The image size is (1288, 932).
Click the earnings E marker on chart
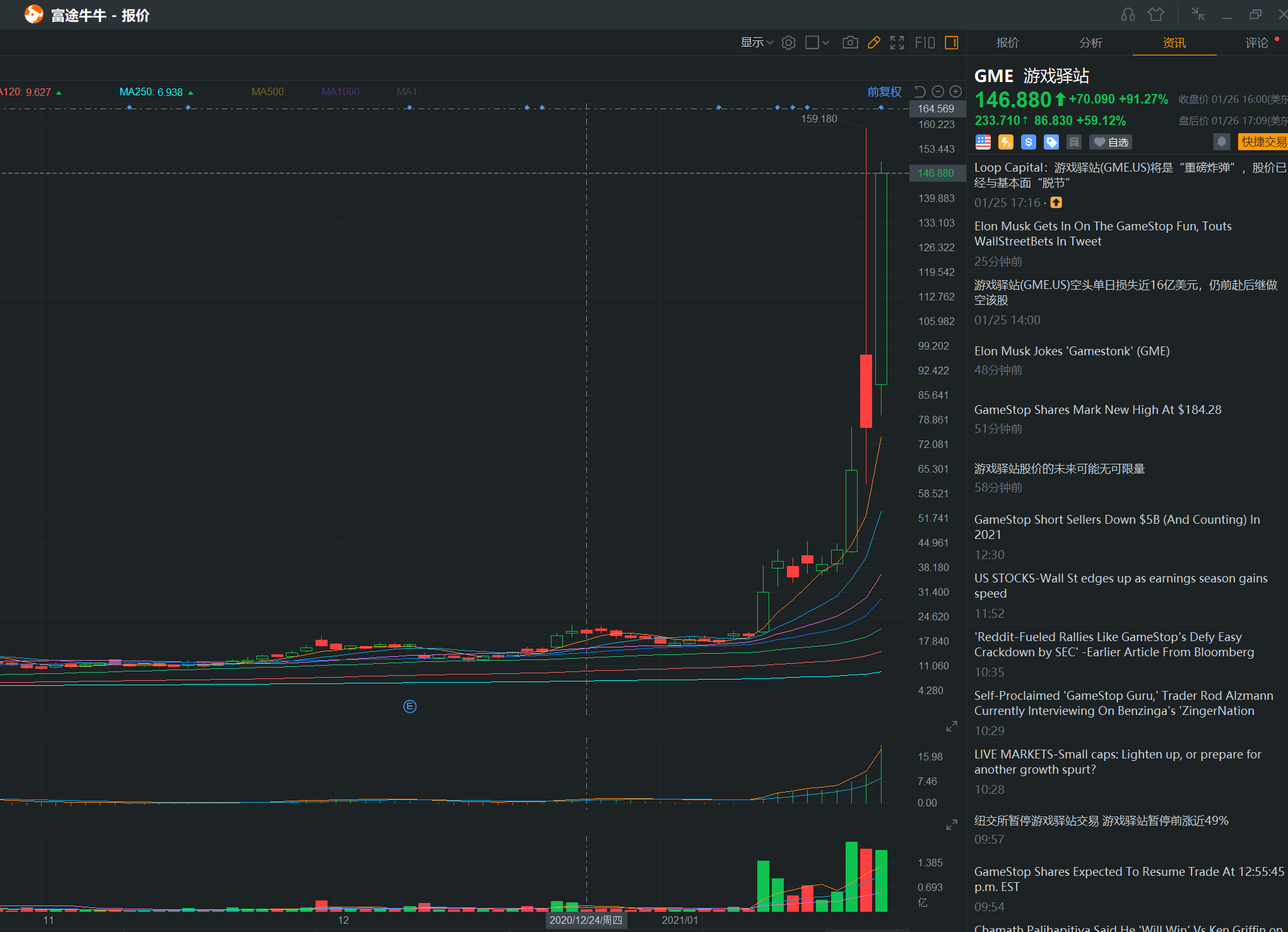click(x=410, y=706)
